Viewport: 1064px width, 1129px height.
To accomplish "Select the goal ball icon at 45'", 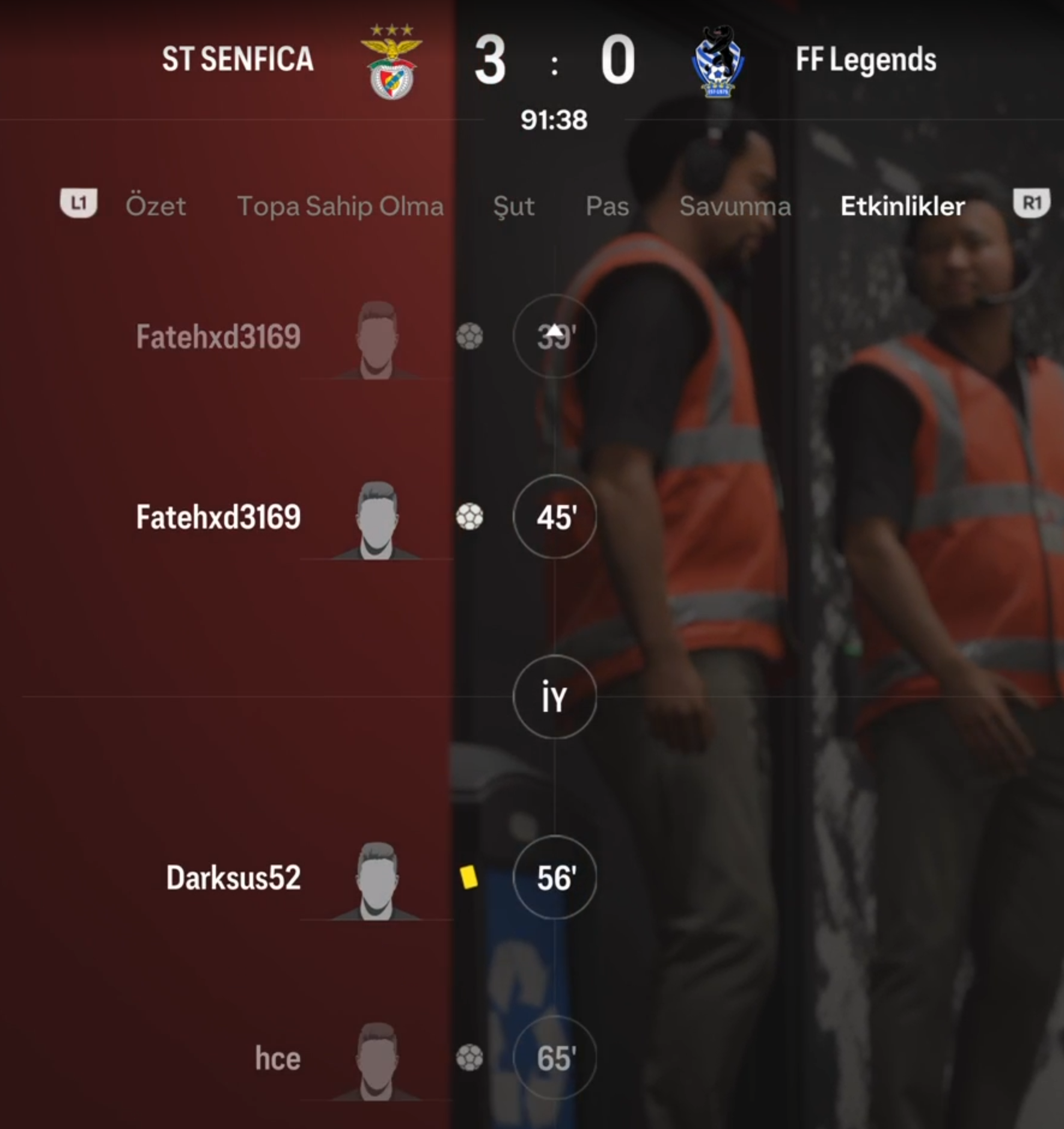I will click(x=469, y=516).
